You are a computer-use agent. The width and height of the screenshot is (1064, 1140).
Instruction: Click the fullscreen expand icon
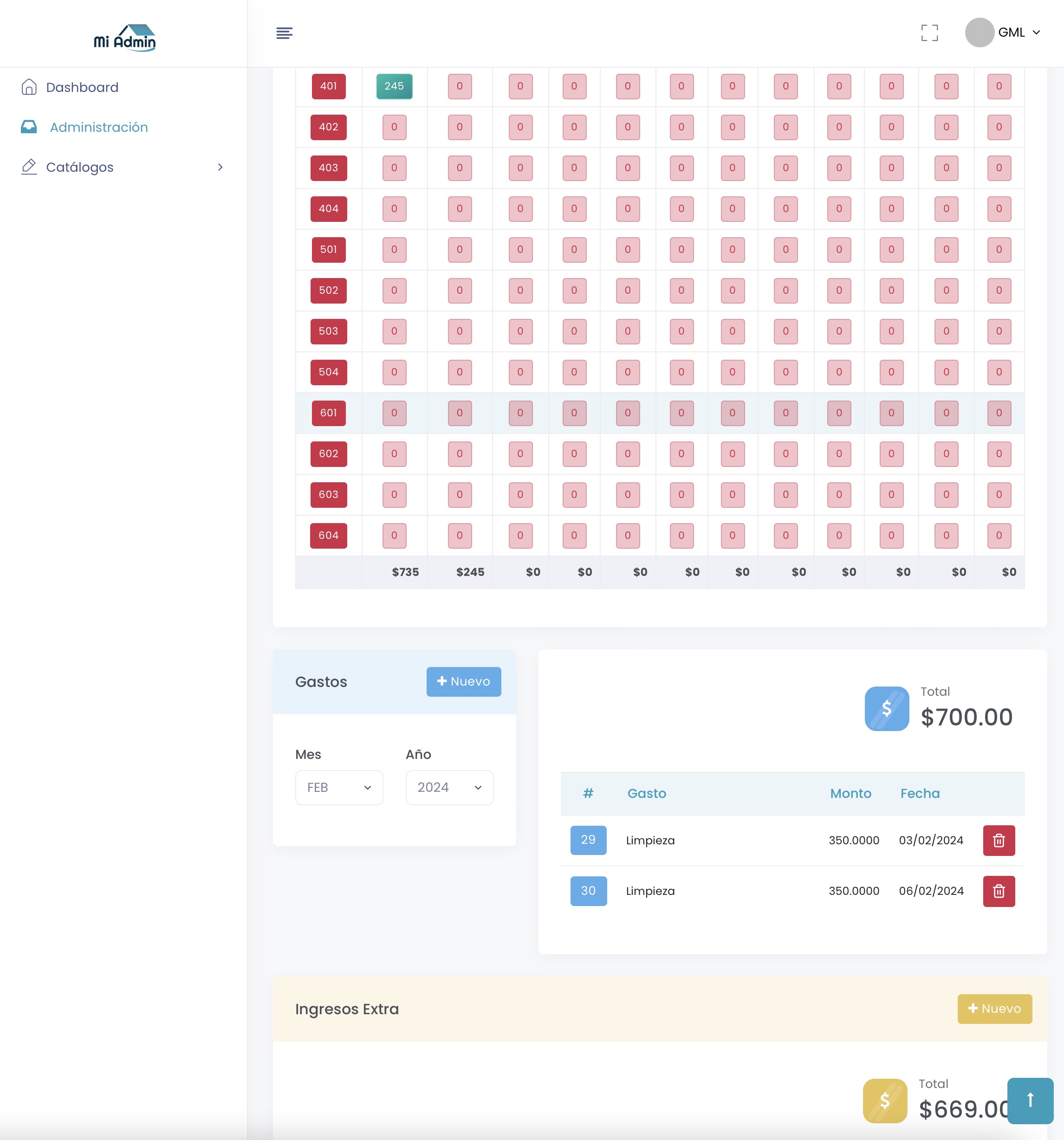929,32
